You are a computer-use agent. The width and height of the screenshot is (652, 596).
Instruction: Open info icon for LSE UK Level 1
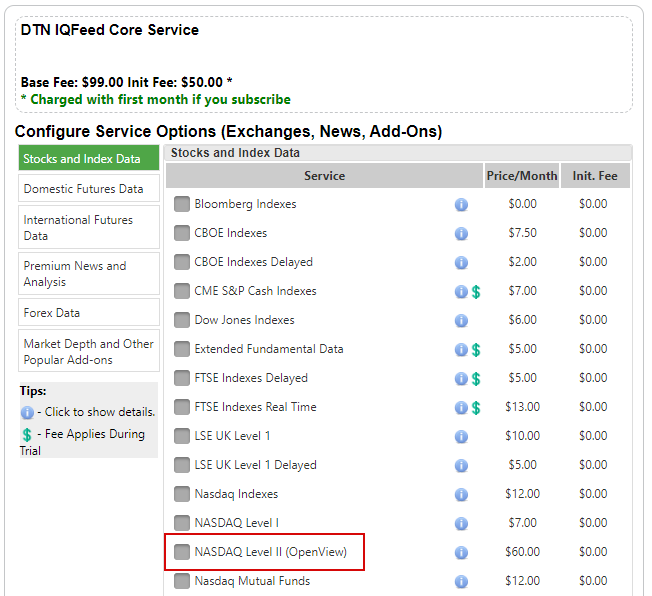click(461, 437)
